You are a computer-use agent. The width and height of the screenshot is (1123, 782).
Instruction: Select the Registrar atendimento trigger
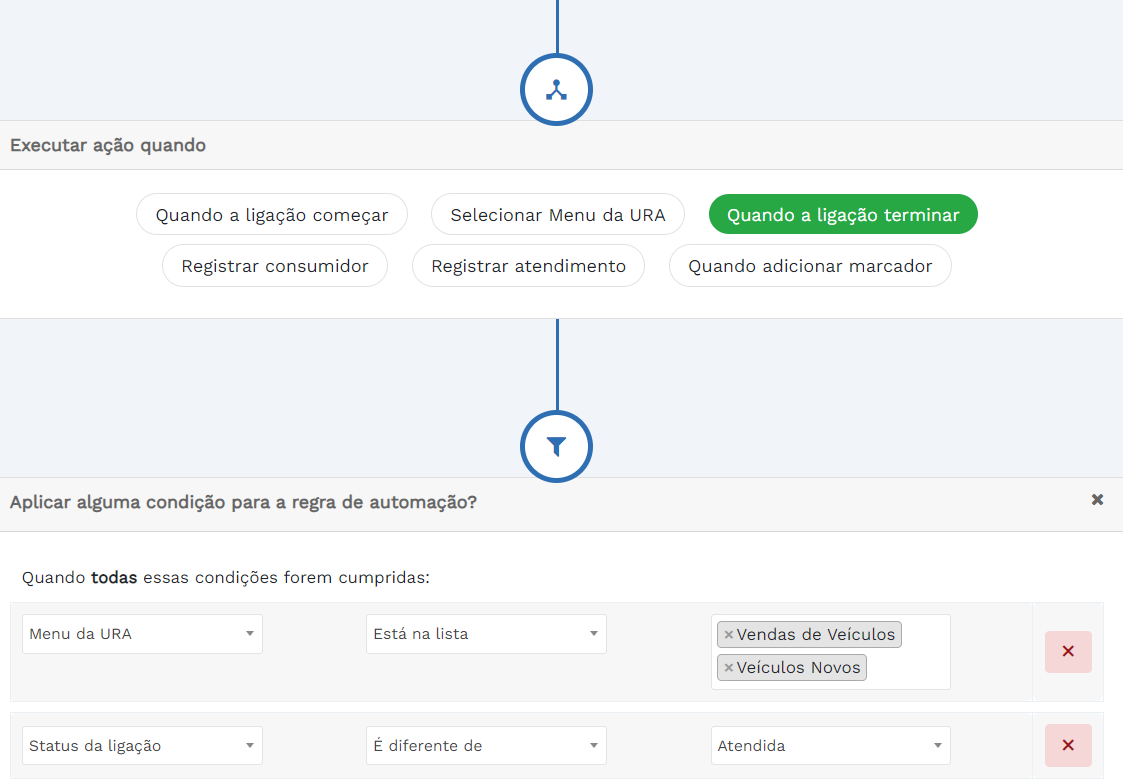click(528, 266)
